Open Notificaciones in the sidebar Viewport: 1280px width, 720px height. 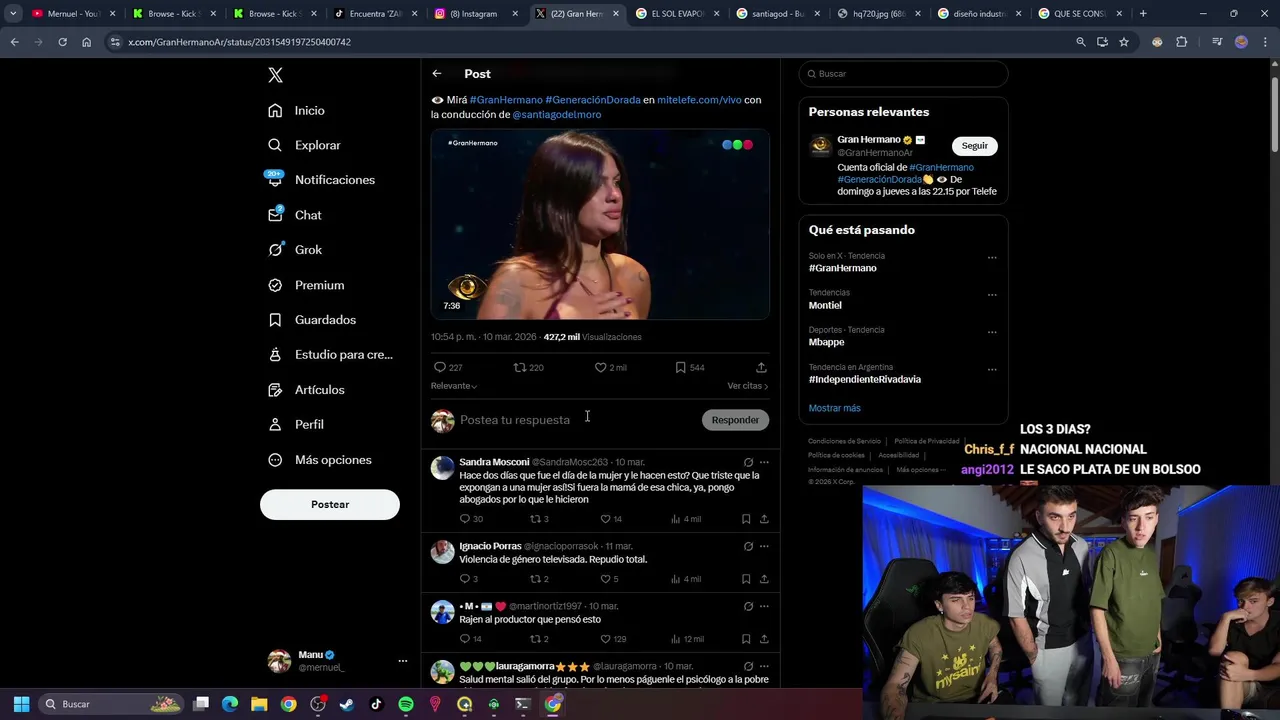click(321, 180)
